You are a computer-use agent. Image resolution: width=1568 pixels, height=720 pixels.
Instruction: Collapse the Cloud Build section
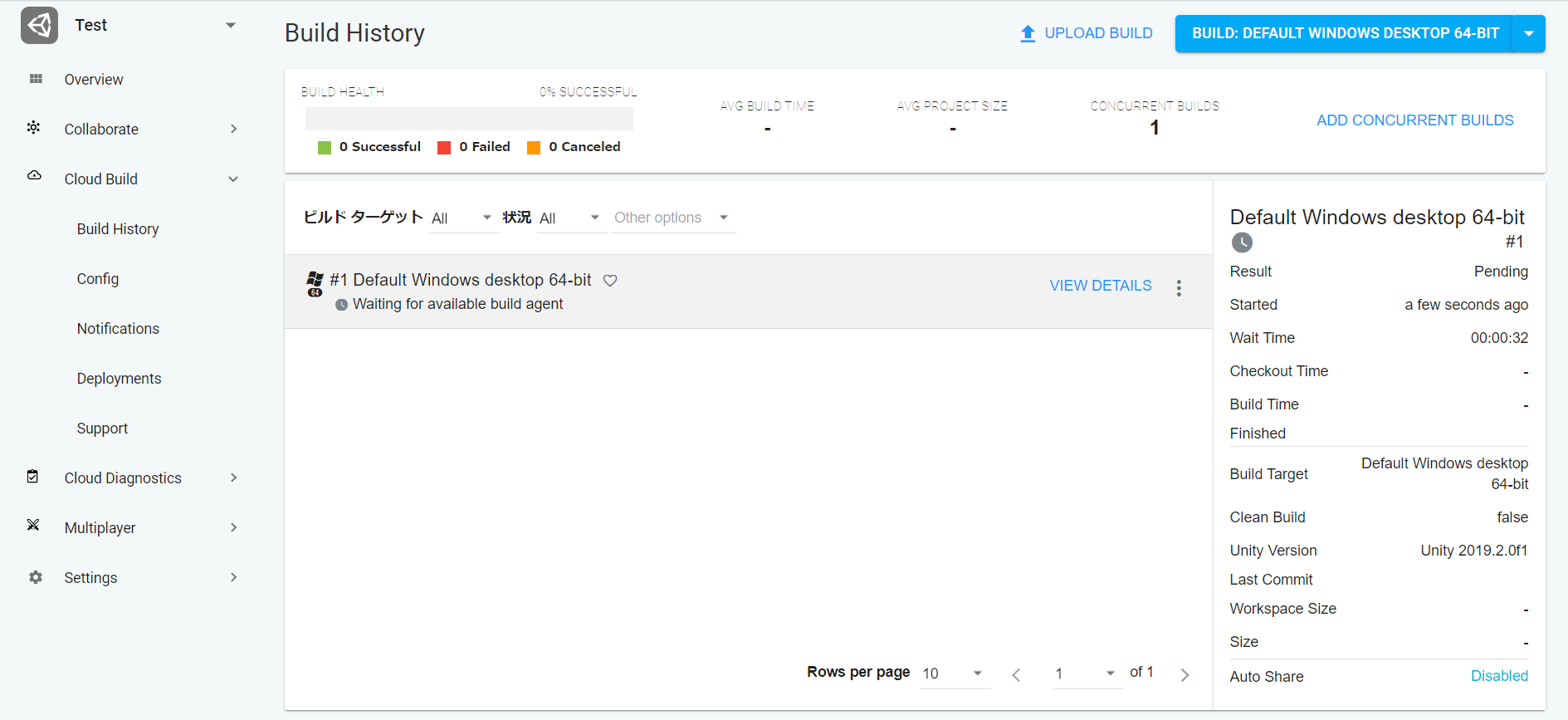pos(234,179)
